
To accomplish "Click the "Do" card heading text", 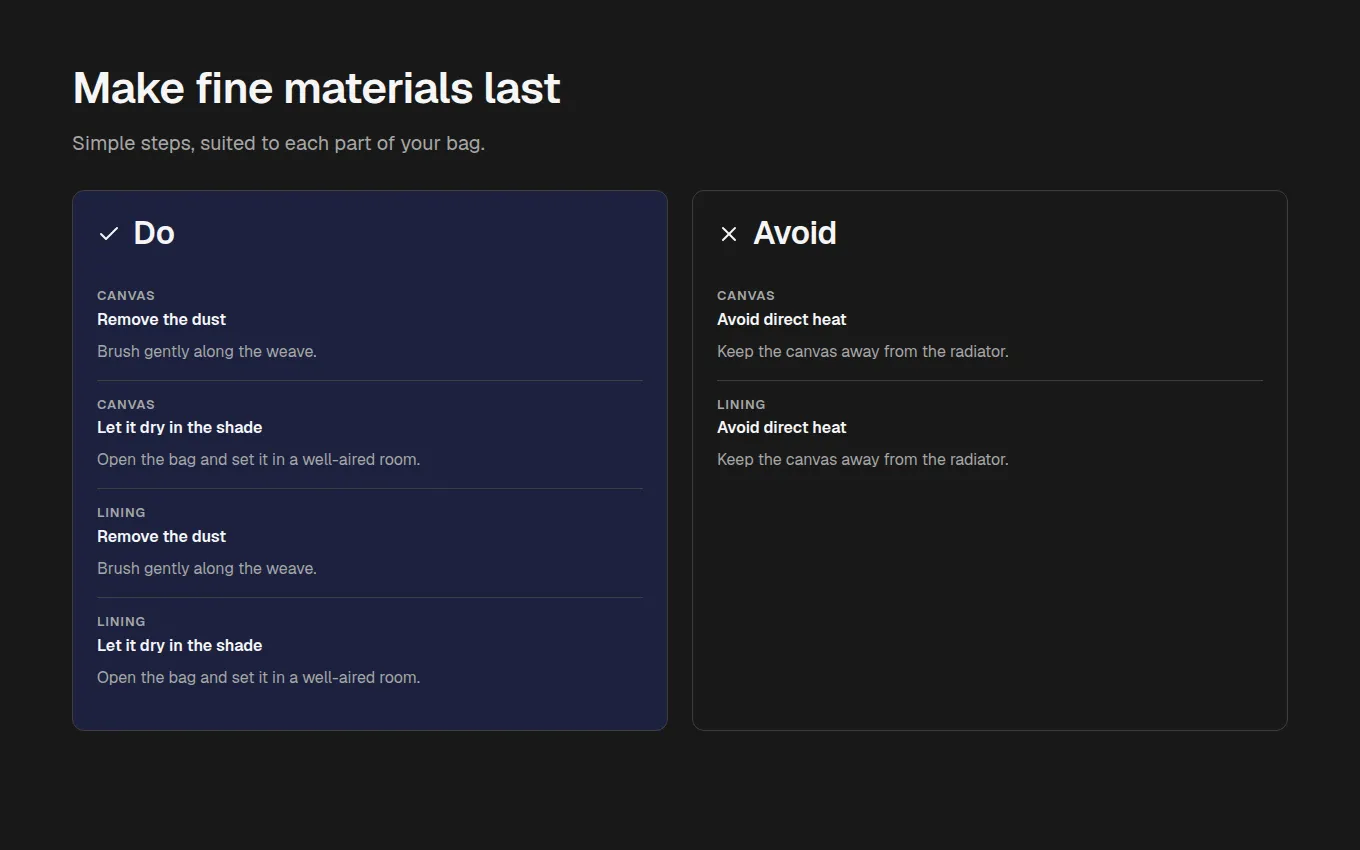I will (154, 233).
